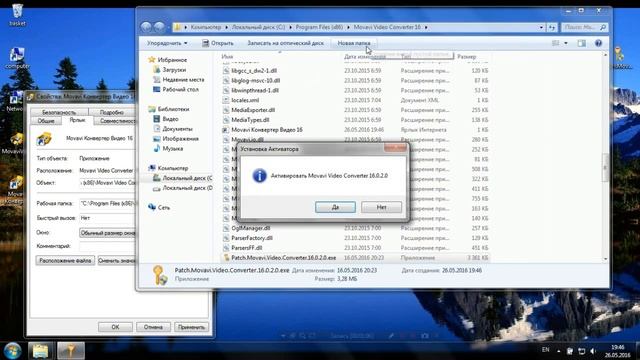This screenshot has height=360, width=640.
Task: Click the Объект field in Properties
Action: [x=107, y=183]
